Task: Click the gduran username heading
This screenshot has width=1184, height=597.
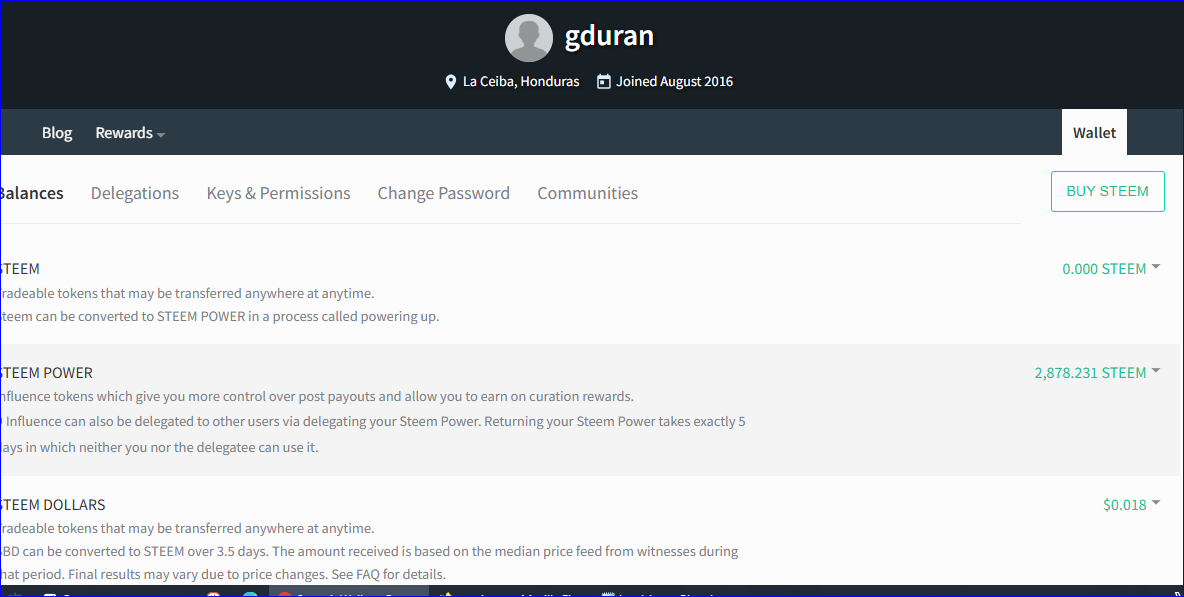Action: pyautogui.click(x=609, y=36)
